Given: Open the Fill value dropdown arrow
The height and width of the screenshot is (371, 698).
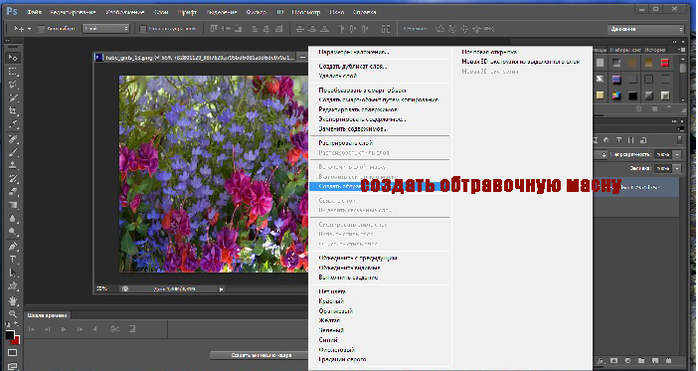Looking at the screenshot, I should coord(677,168).
